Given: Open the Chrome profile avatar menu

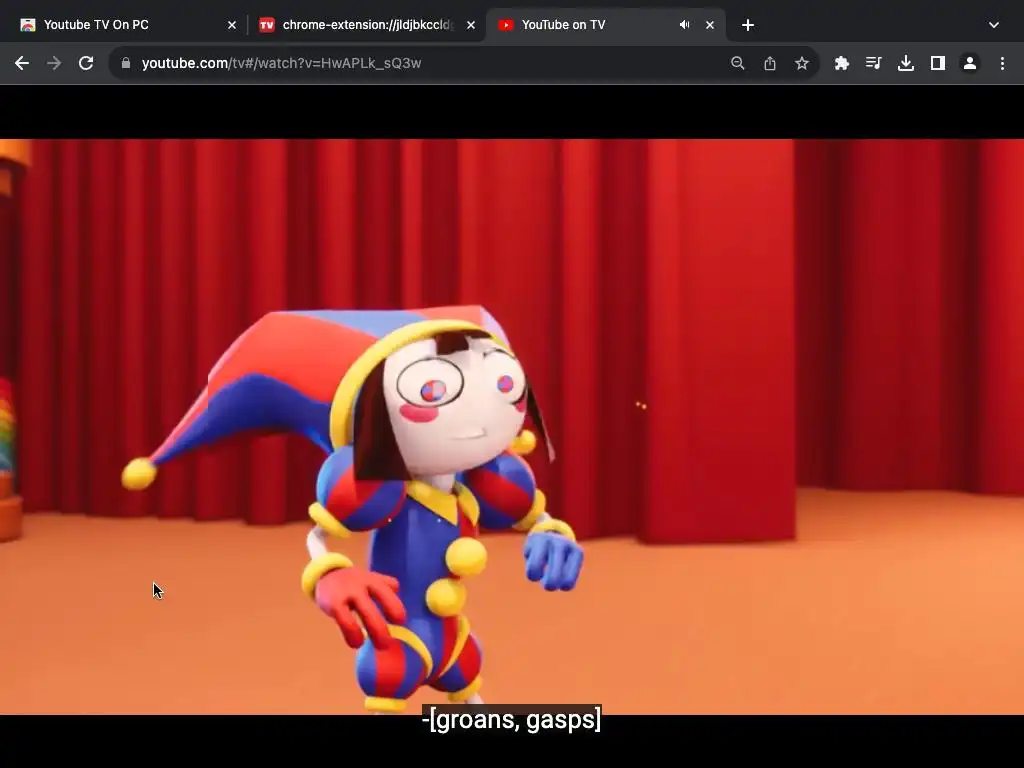Looking at the screenshot, I should (970, 63).
